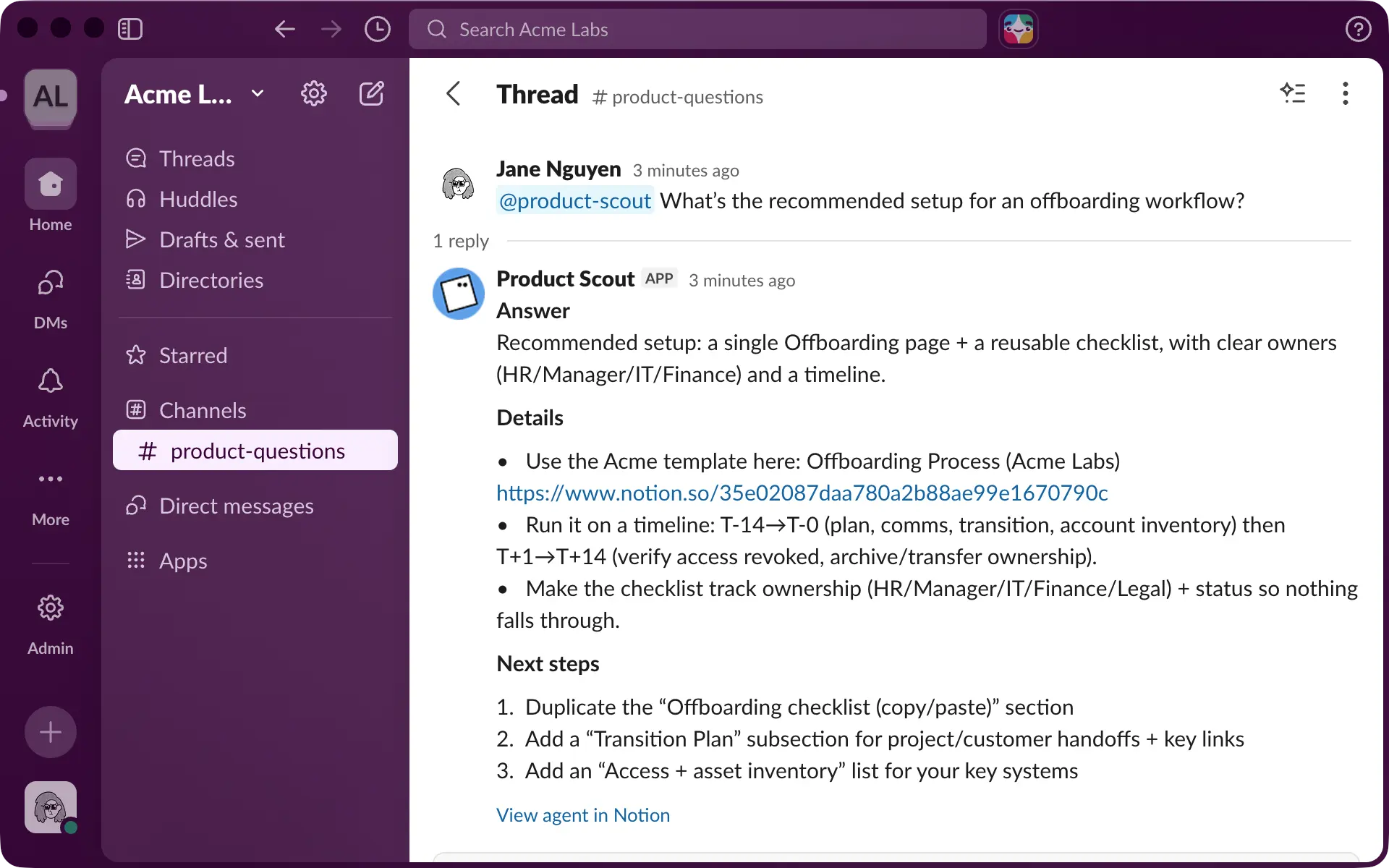This screenshot has height=868, width=1389.
Task: Open the user profile avatar
Action: pyautogui.click(x=51, y=807)
